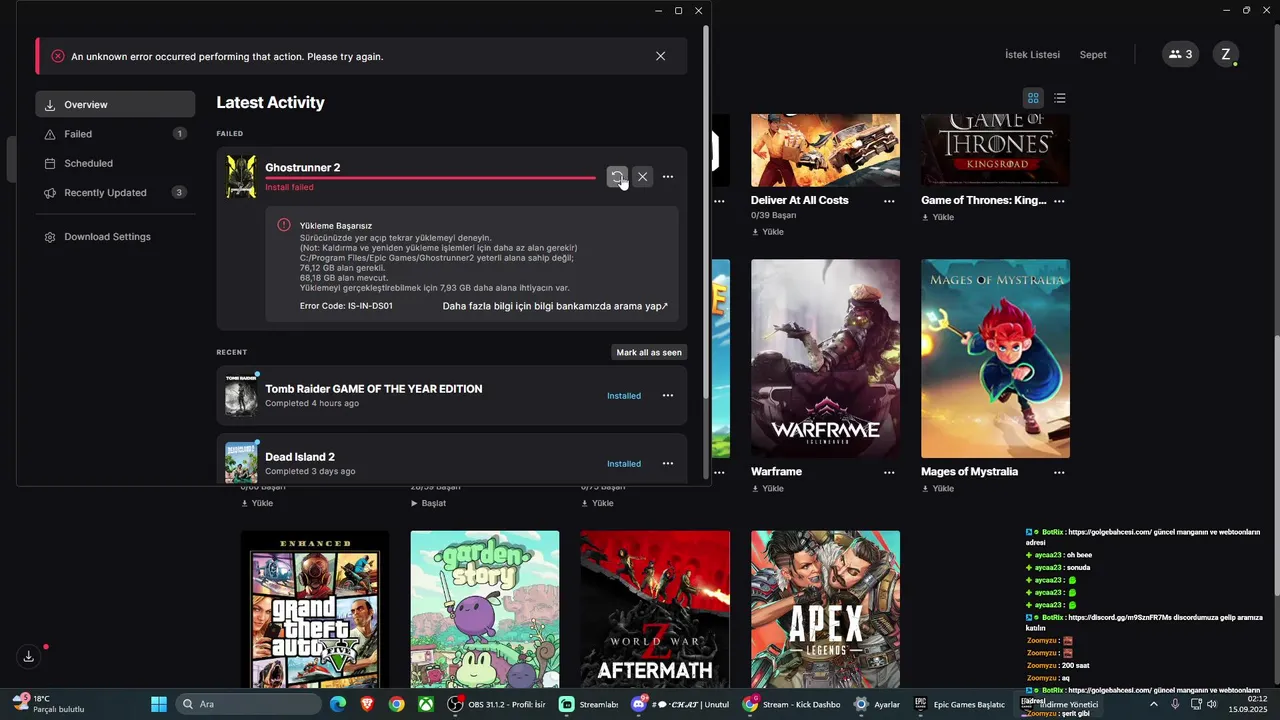The width and height of the screenshot is (1280, 720).
Task: Open the Recently Updated section
Action: click(115, 192)
